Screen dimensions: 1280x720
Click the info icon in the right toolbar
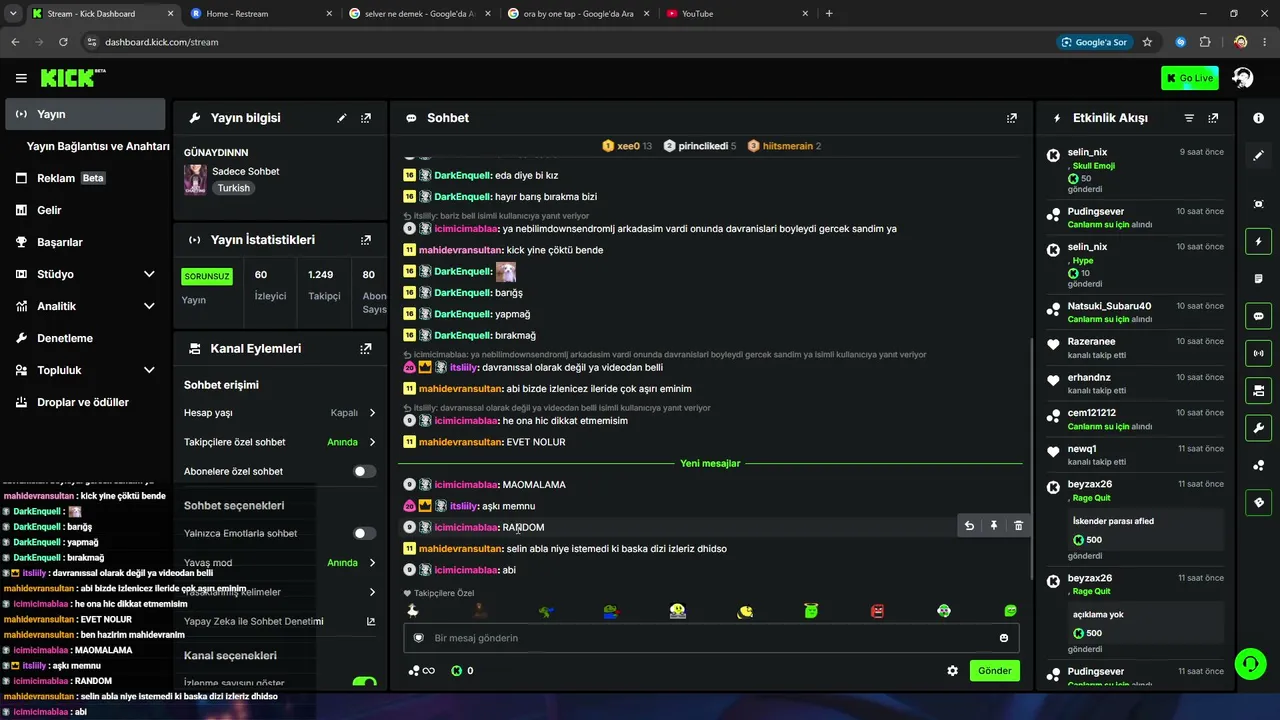[1259, 118]
